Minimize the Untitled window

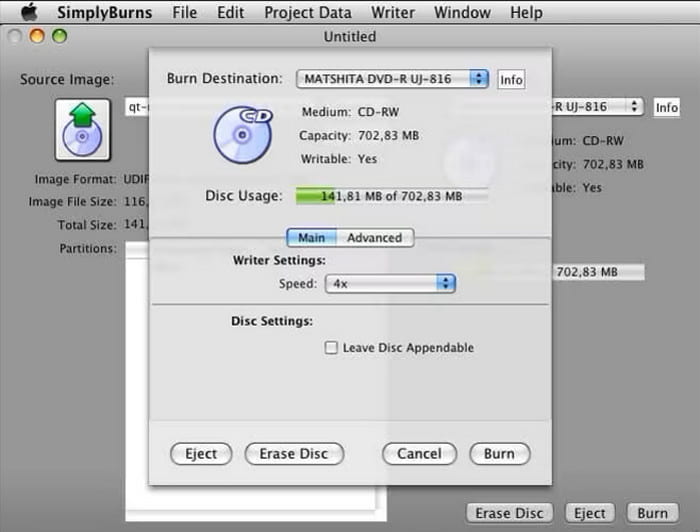pyautogui.click(x=37, y=36)
